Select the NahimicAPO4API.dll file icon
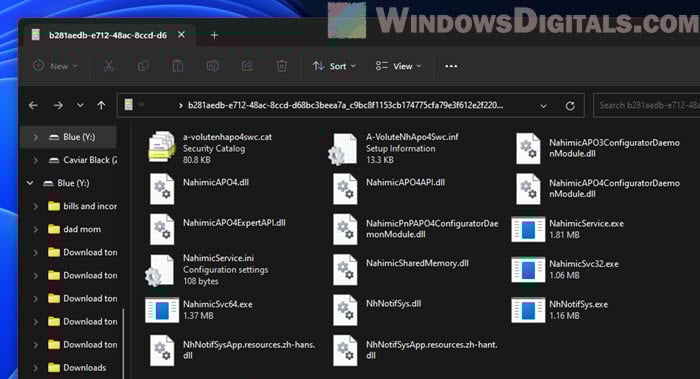This screenshot has width=700, height=379. [345, 189]
